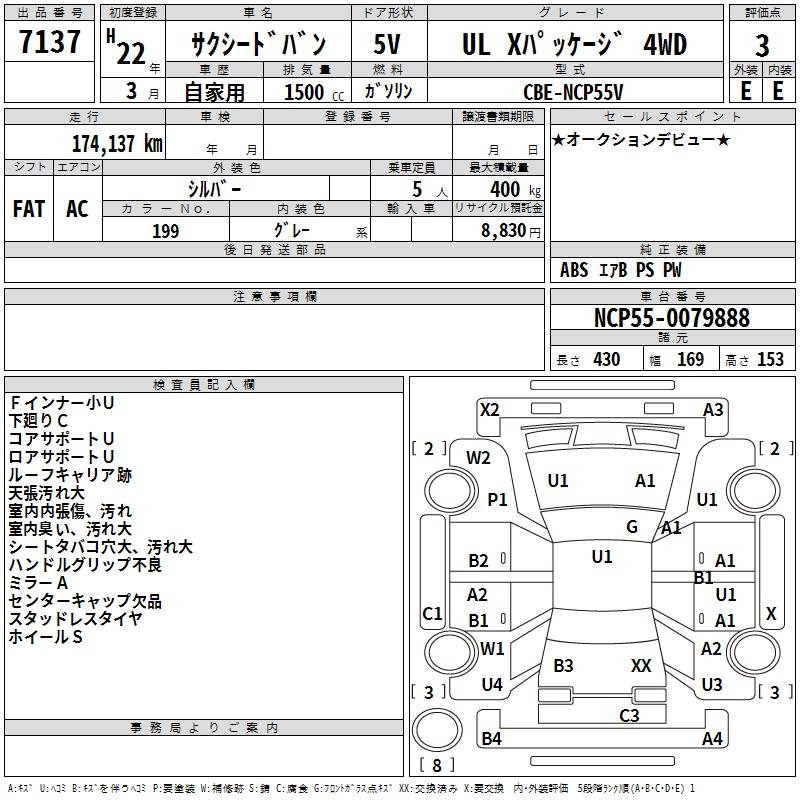The image size is (800, 800).
Task: Click the 注意事項欄 header
Action: pos(274,296)
